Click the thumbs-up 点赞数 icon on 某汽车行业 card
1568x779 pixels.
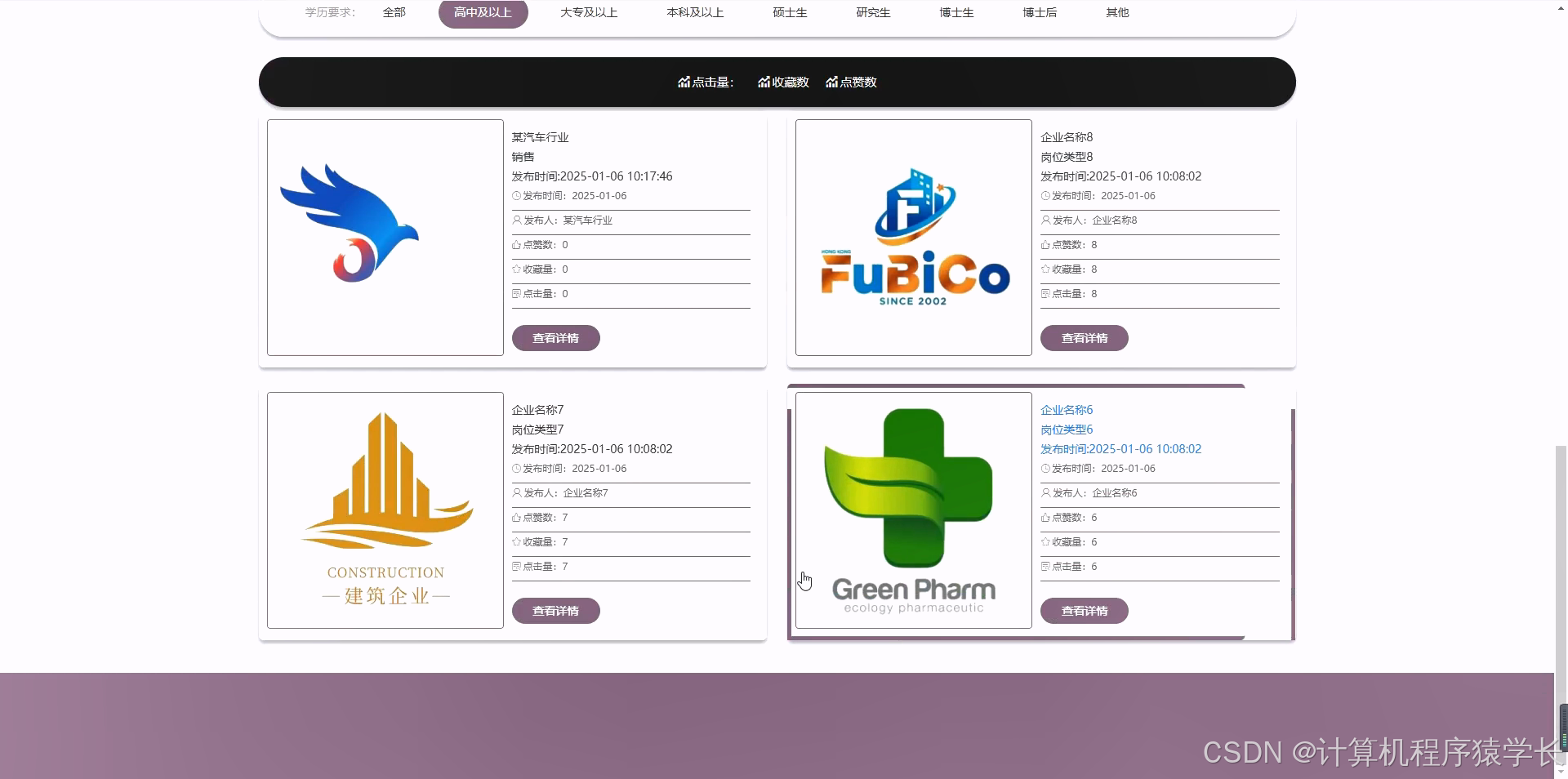click(x=516, y=245)
